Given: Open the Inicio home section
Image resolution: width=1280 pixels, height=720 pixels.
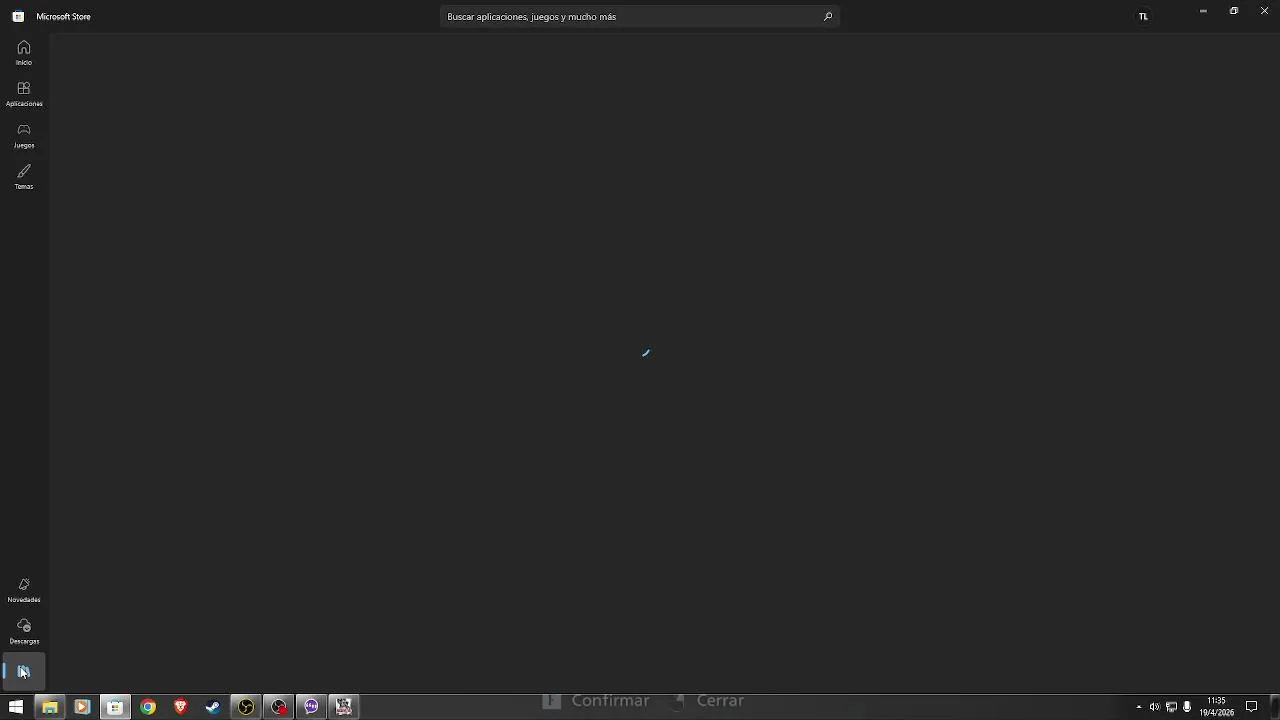Looking at the screenshot, I should tap(24, 53).
